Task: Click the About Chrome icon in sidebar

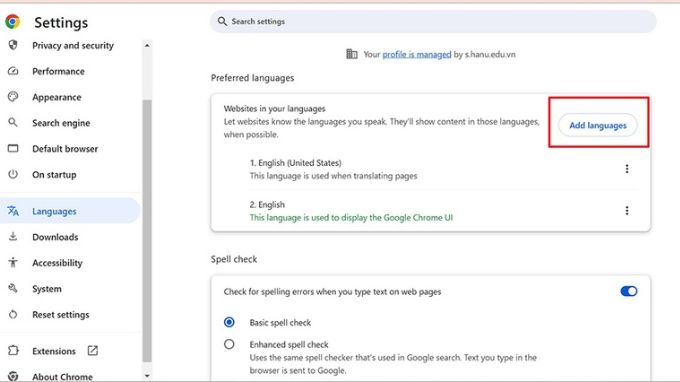Action: (x=13, y=376)
